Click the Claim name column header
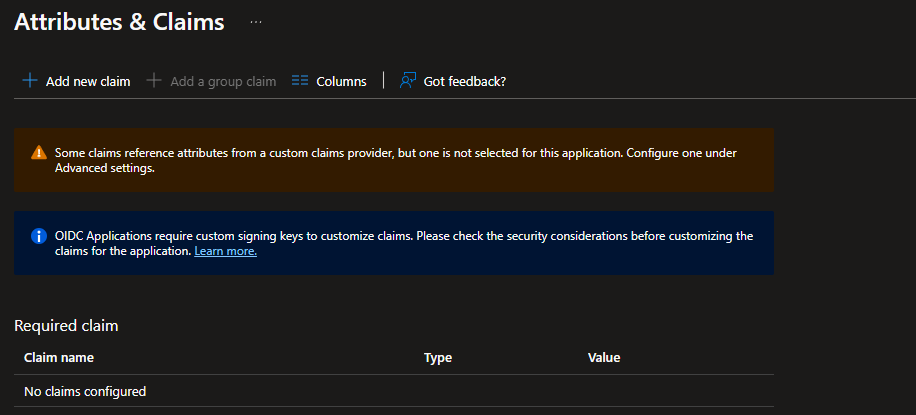Screen dimensions: 916x415 [59, 357]
